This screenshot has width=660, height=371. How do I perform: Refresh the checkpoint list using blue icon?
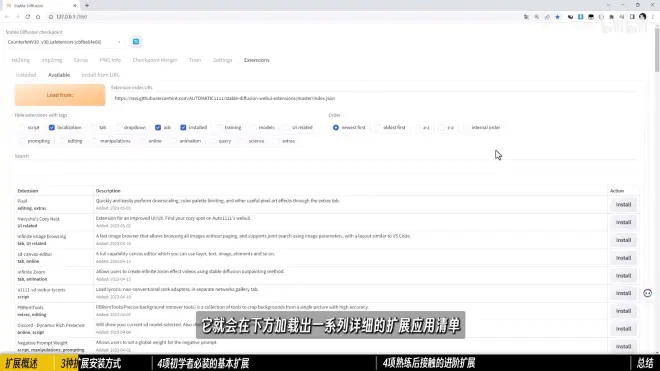pyautogui.click(x=136, y=42)
